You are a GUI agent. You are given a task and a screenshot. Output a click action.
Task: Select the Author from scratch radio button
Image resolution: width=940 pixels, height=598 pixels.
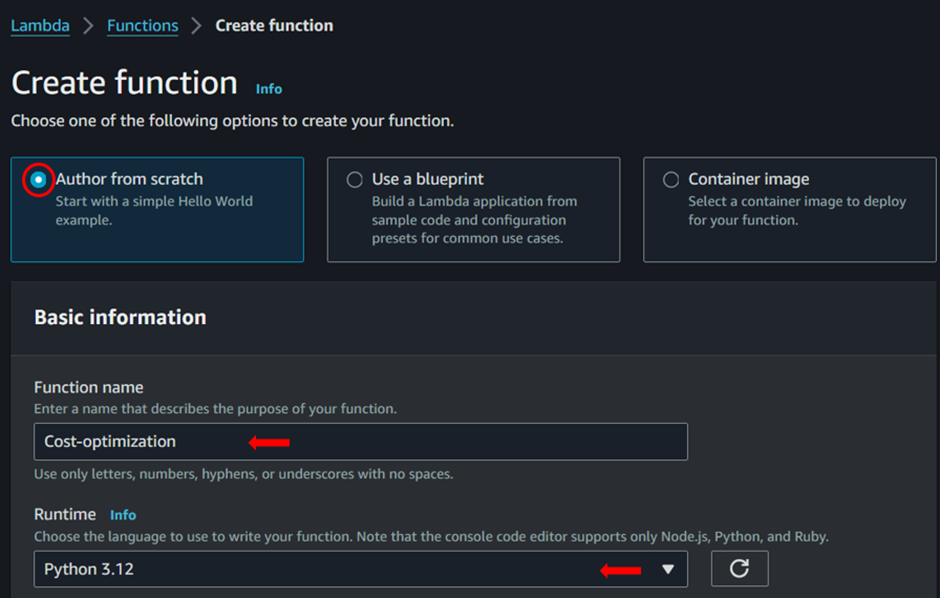tap(38, 180)
